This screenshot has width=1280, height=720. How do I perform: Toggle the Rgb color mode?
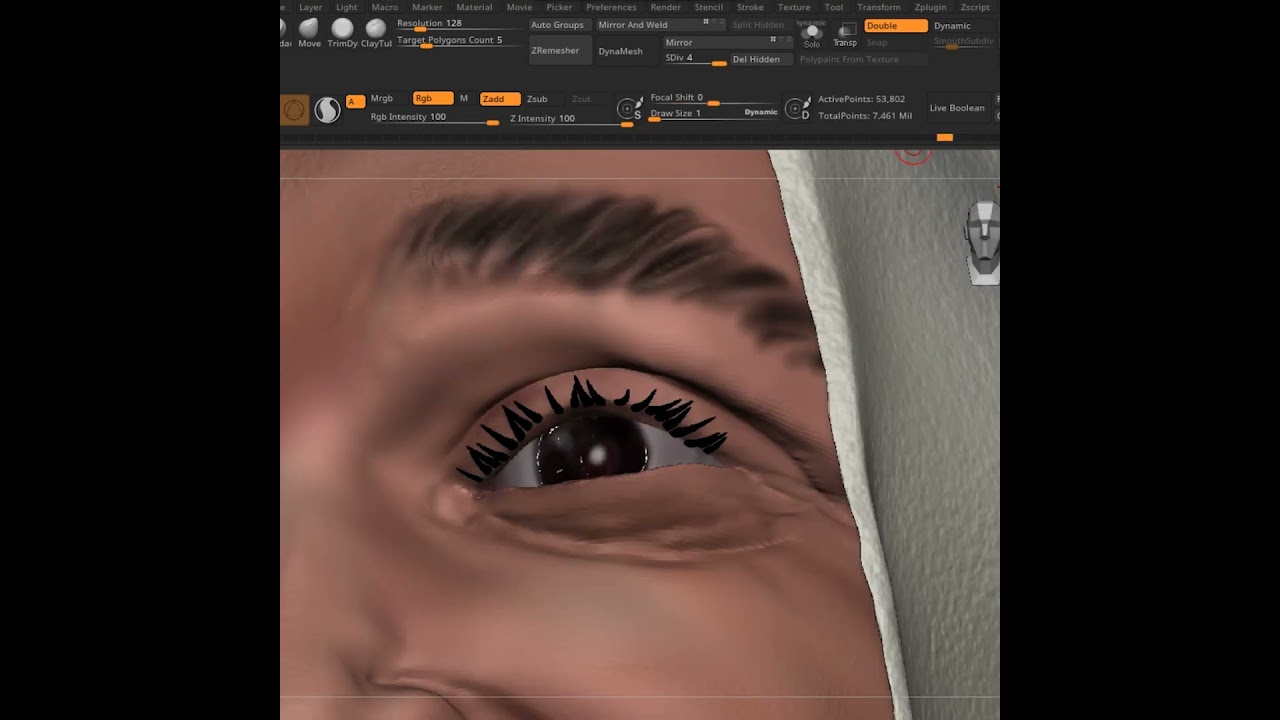433,98
